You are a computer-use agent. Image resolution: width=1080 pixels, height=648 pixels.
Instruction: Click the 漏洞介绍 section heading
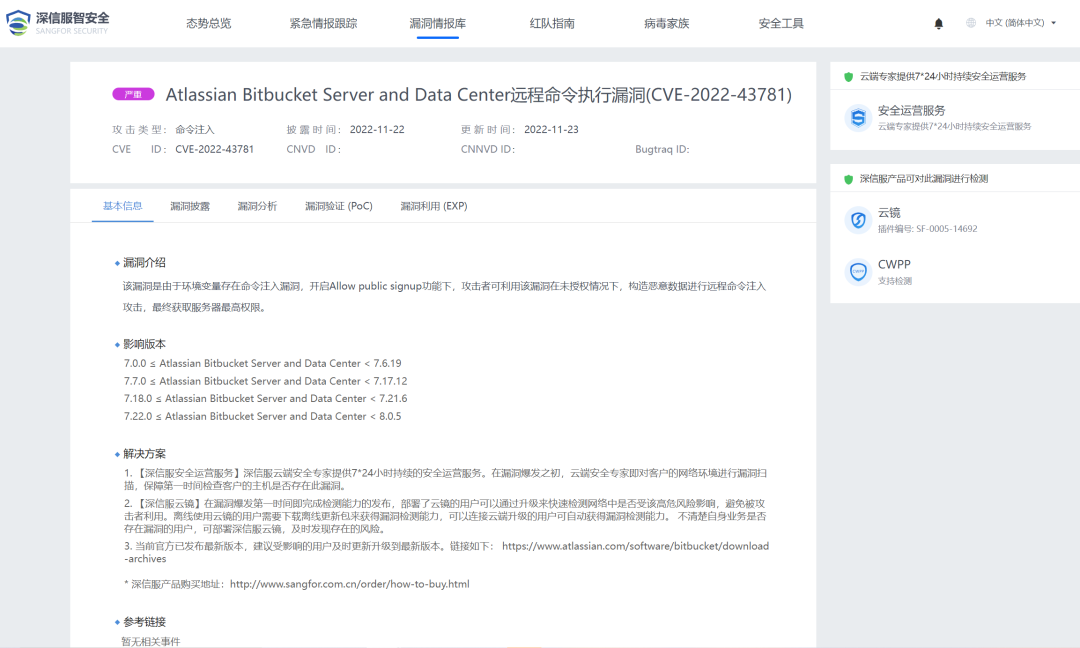point(144,262)
